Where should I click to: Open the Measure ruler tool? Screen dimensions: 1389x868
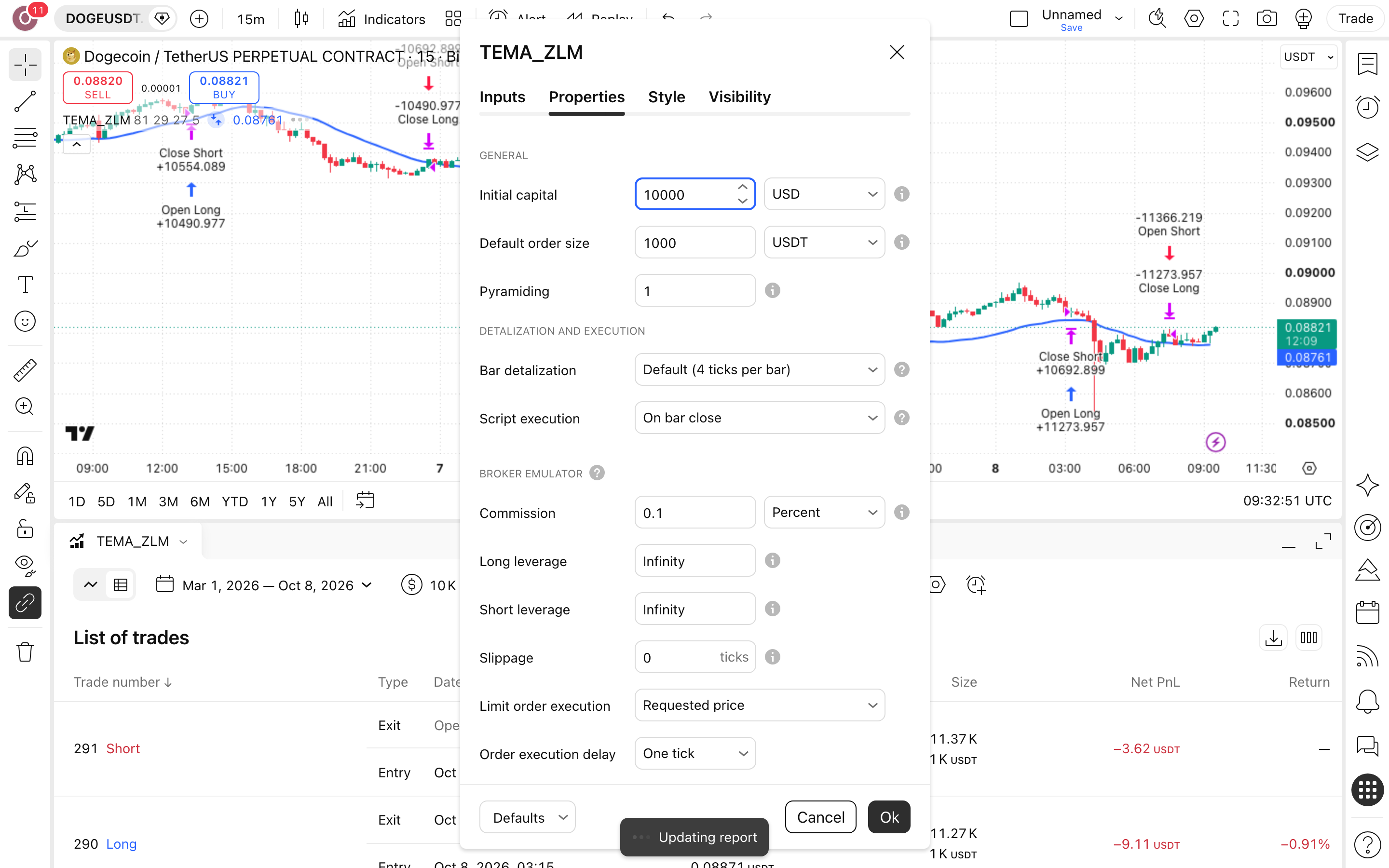pyautogui.click(x=25, y=370)
